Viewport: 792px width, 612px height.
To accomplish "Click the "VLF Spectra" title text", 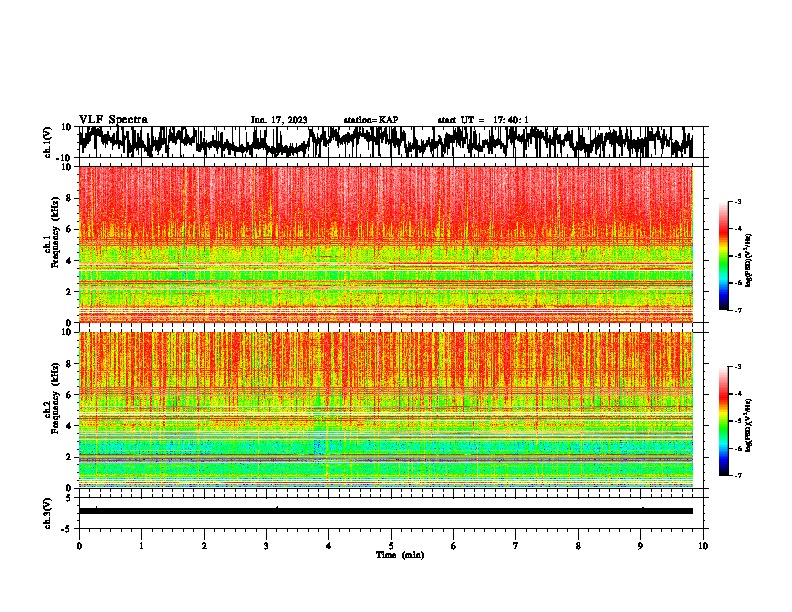I will click(x=113, y=120).
